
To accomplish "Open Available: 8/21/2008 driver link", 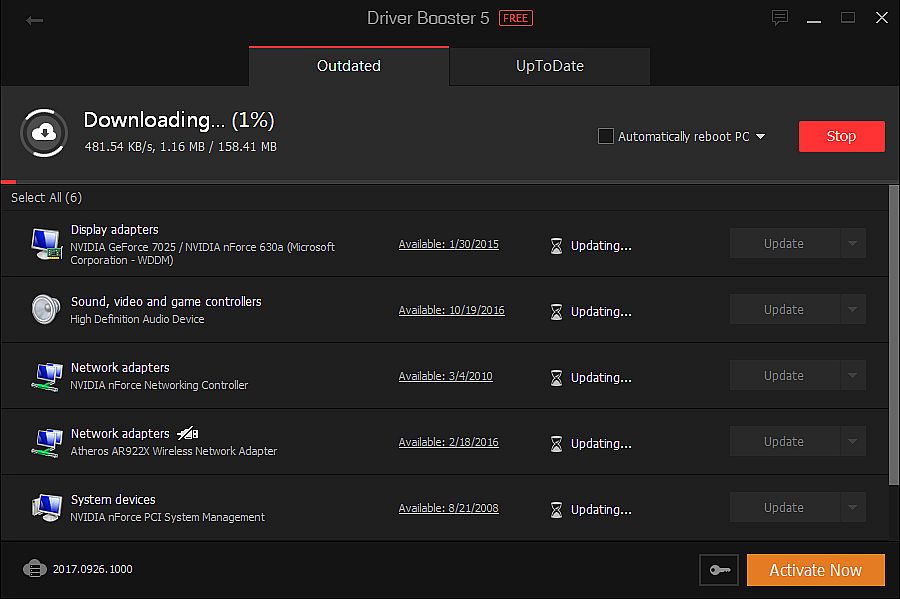I will (x=449, y=508).
